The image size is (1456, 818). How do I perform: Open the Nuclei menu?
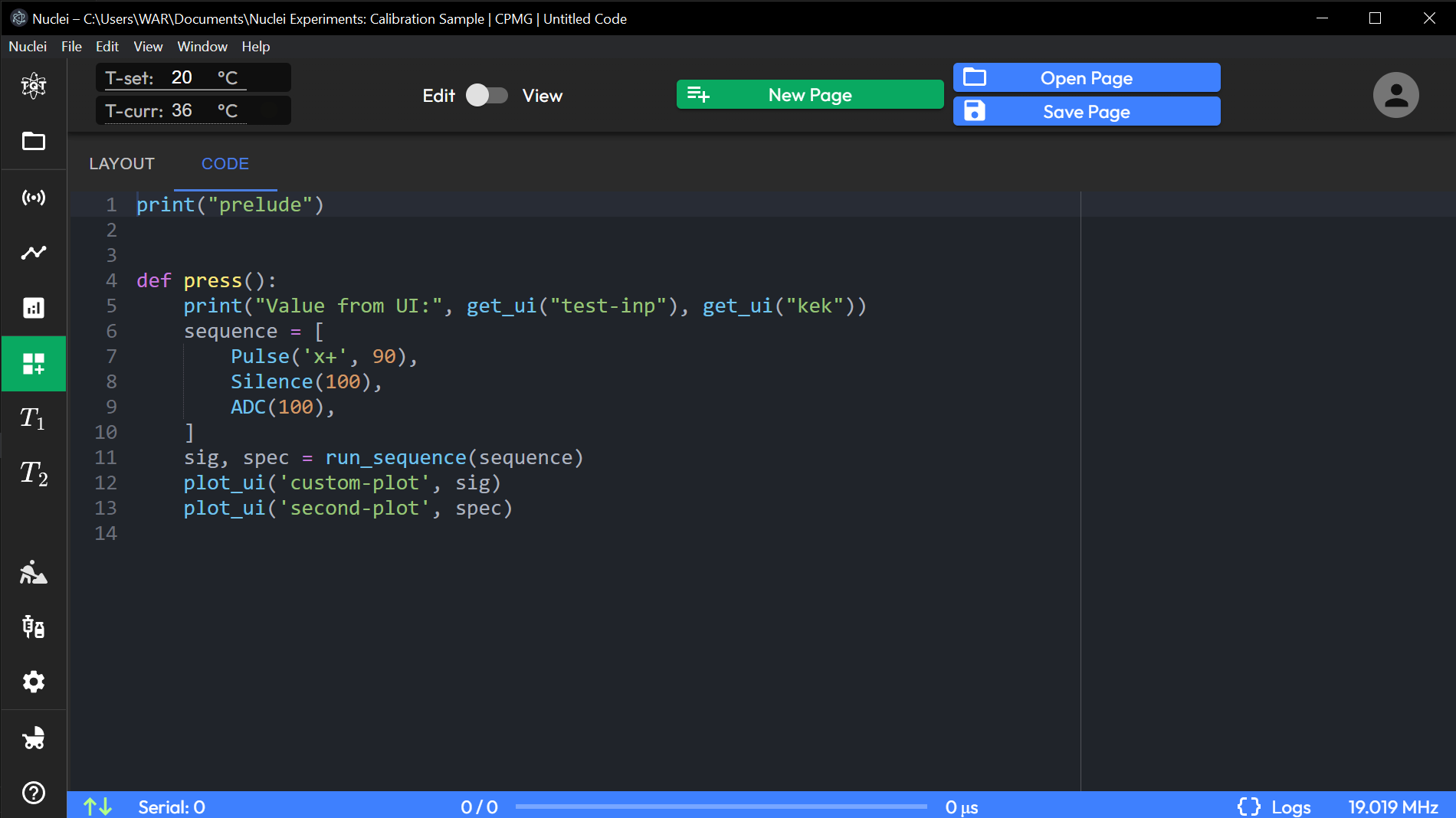click(28, 47)
